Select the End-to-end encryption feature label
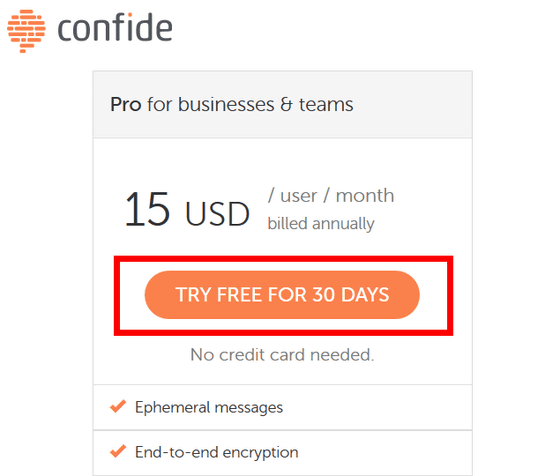This screenshot has width=560, height=476. click(x=216, y=452)
